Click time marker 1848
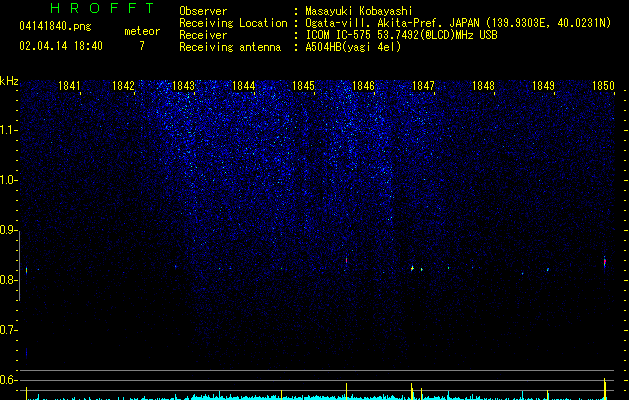This screenshot has width=629, height=400. (x=483, y=86)
